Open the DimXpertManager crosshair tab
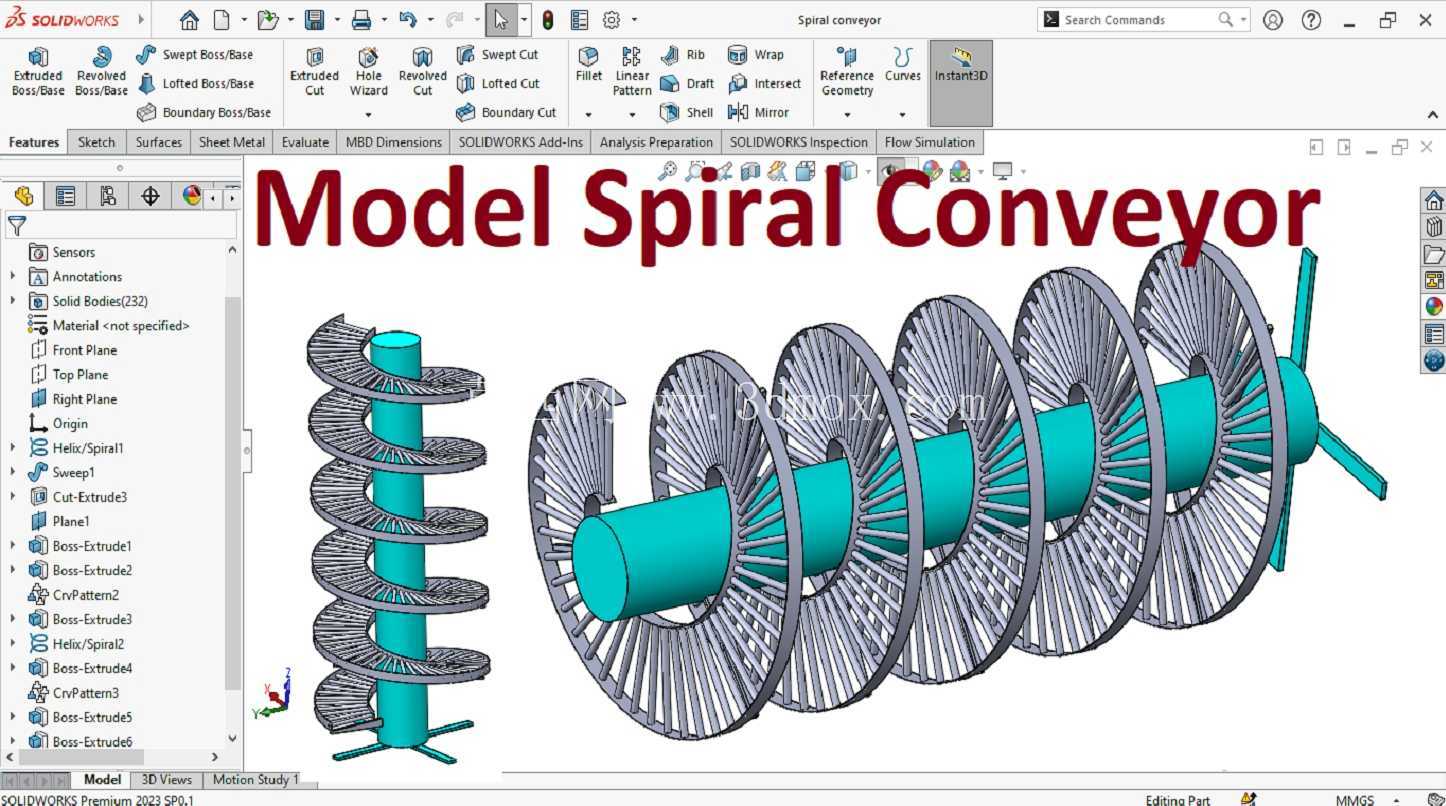1446x806 pixels. (x=150, y=196)
